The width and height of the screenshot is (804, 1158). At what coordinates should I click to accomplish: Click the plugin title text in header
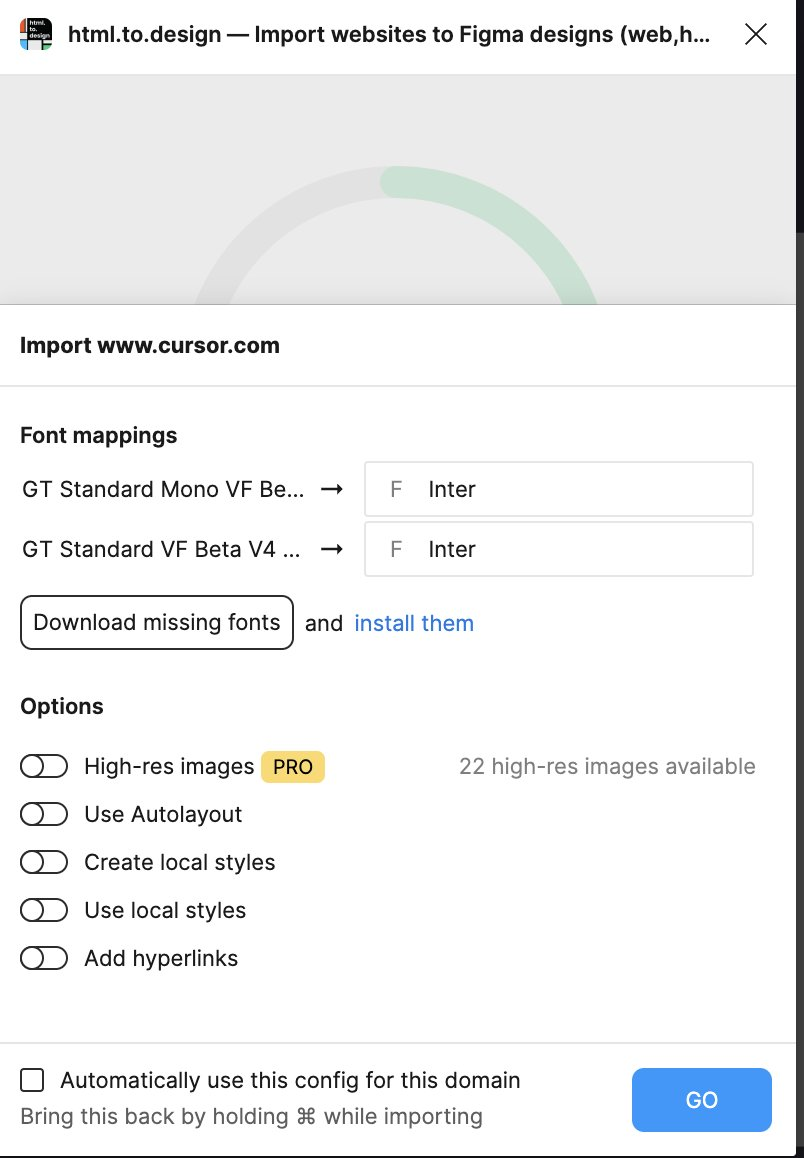tap(389, 34)
